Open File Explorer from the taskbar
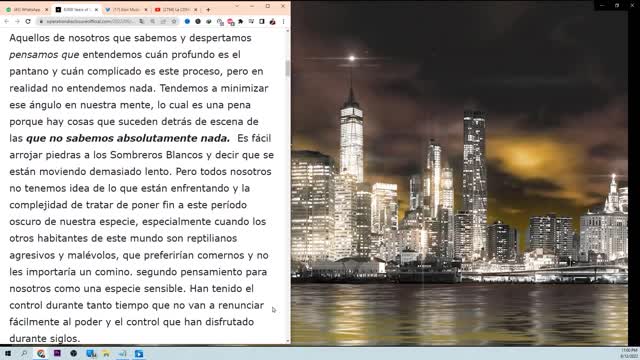Viewport: 640px width, 360px height. pyautogui.click(x=107, y=353)
